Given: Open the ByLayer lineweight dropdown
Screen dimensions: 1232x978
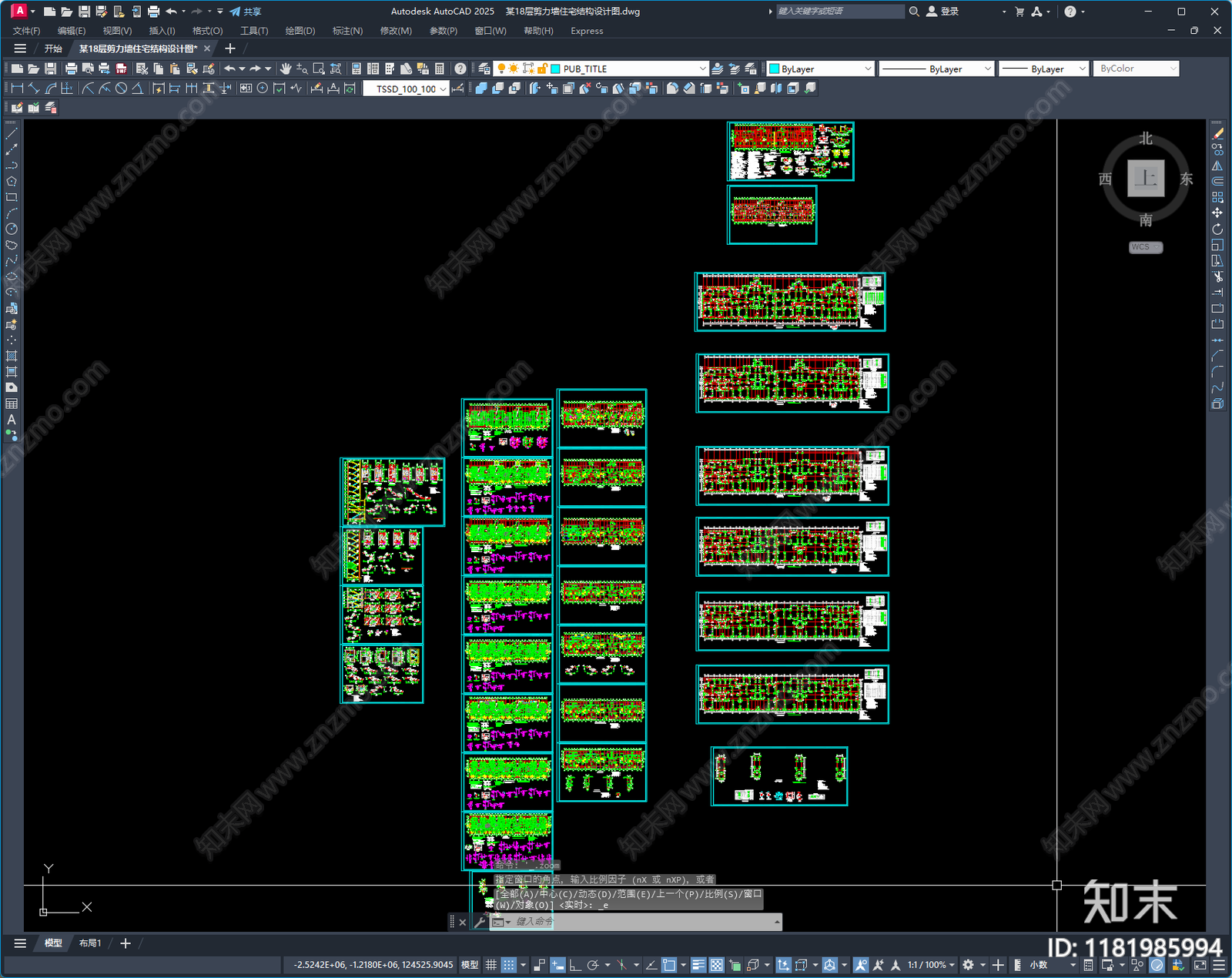Looking at the screenshot, I should 1082,69.
